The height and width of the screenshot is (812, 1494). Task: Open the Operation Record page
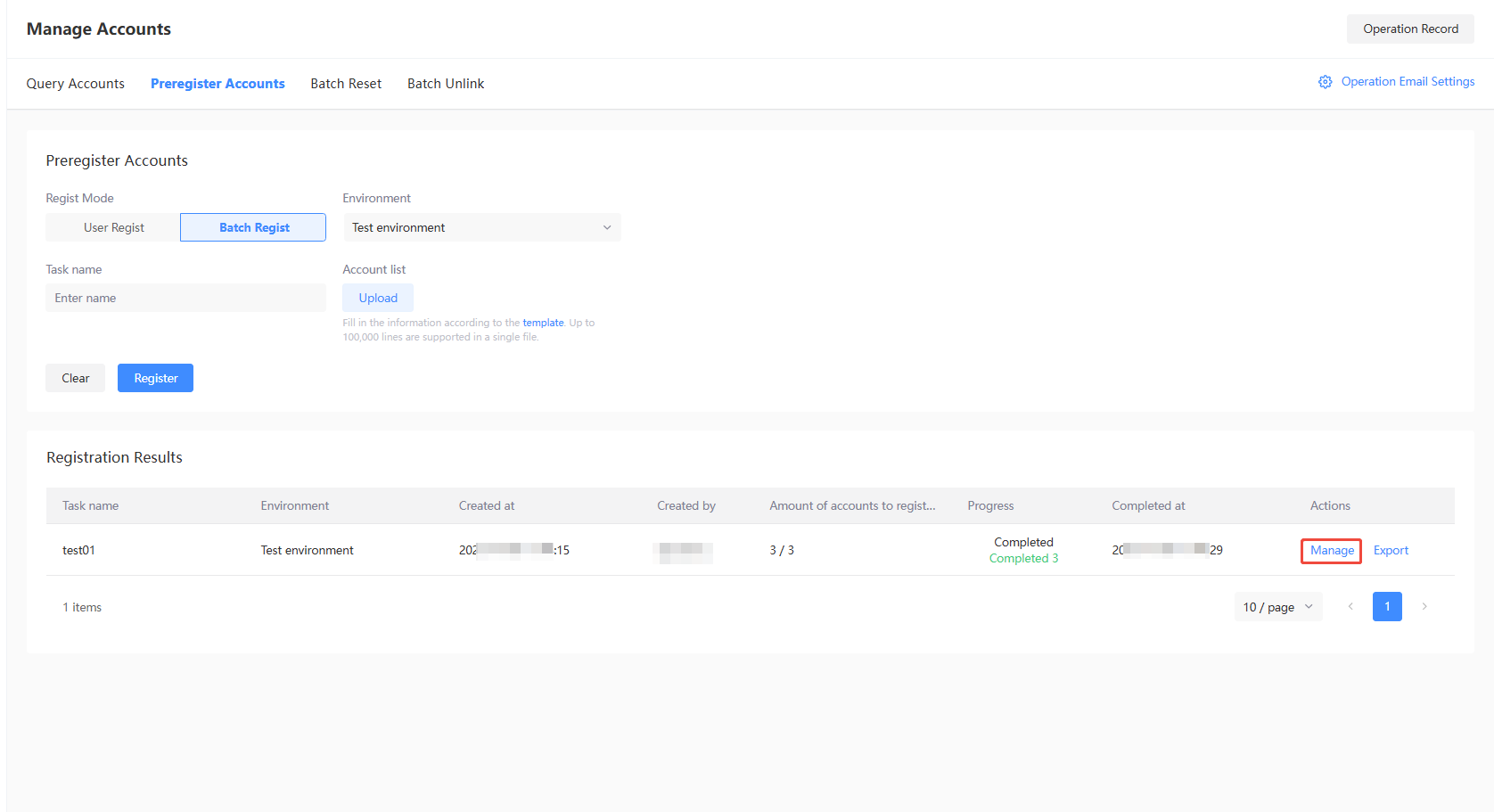[1410, 29]
